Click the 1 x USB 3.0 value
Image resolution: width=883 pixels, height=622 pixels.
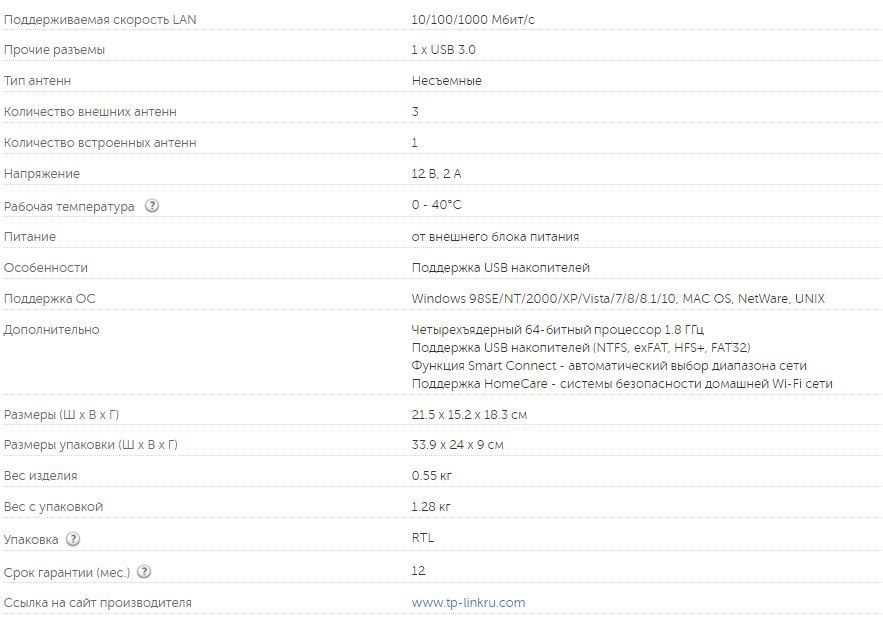click(x=446, y=50)
